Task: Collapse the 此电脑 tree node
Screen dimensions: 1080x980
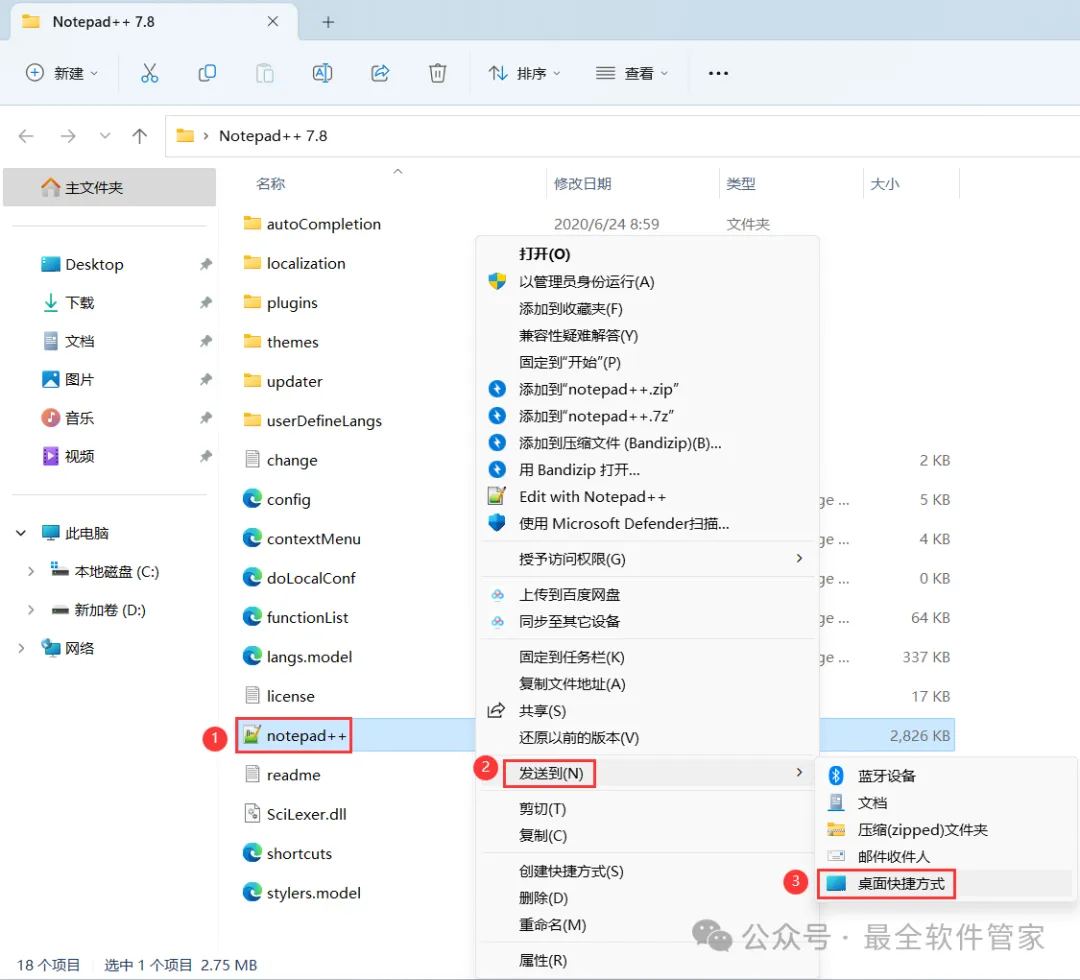Action: [x=21, y=533]
